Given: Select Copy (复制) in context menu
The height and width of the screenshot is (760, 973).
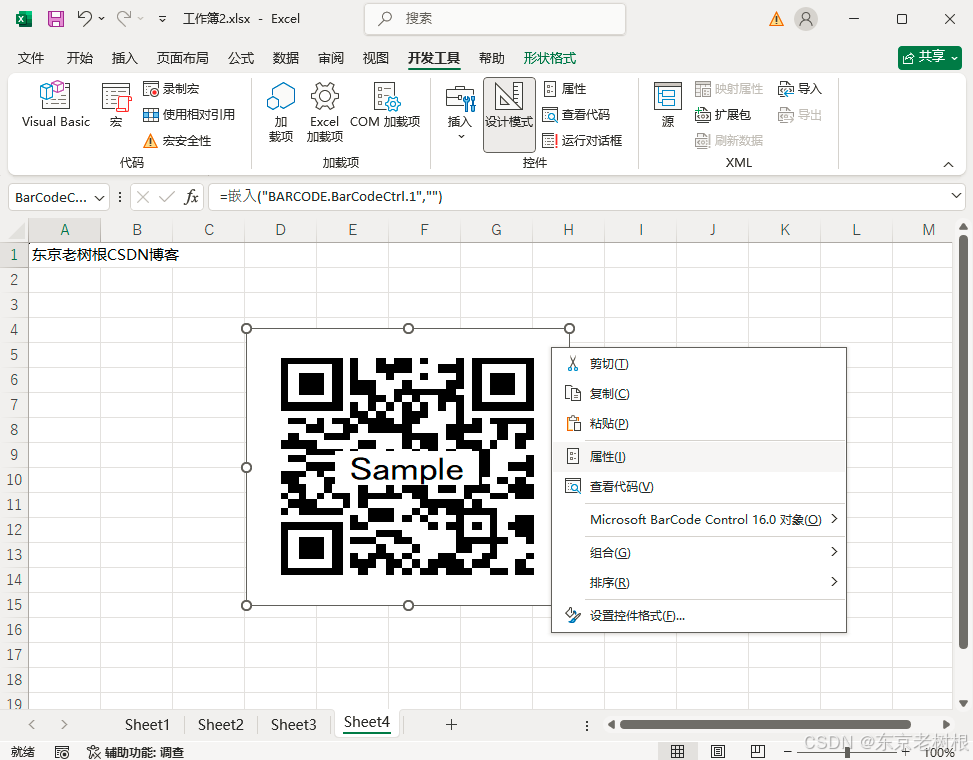Looking at the screenshot, I should (x=699, y=394).
